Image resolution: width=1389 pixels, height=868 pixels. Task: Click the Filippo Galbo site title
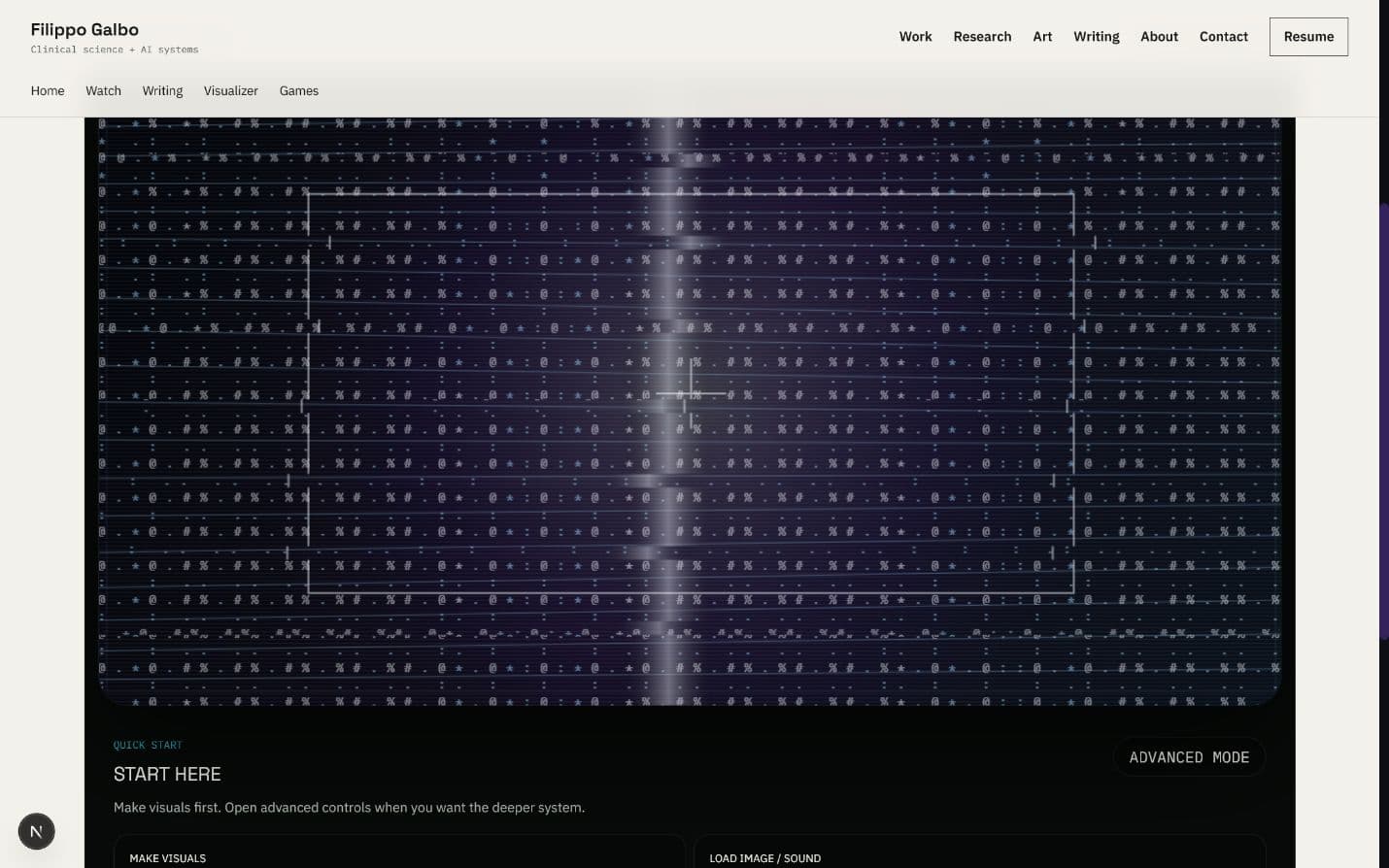click(x=85, y=29)
